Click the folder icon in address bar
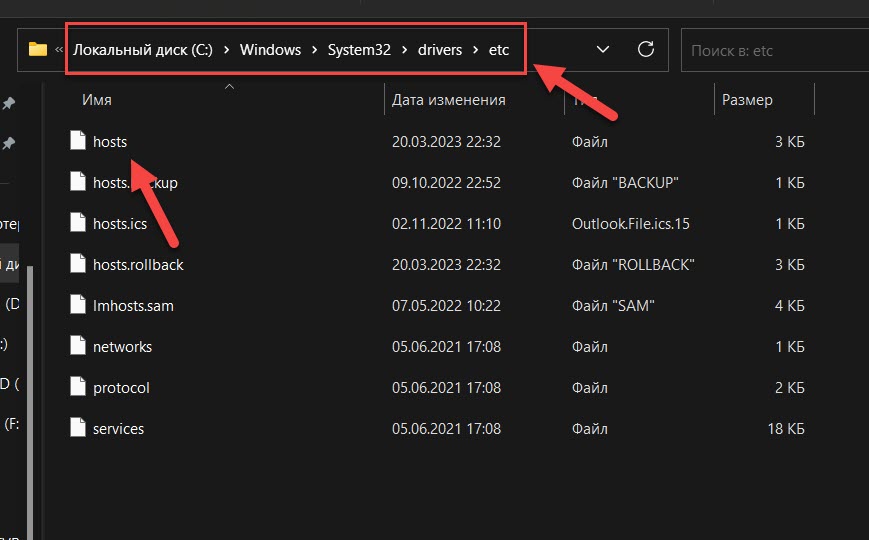The image size is (869, 540). click(38, 49)
